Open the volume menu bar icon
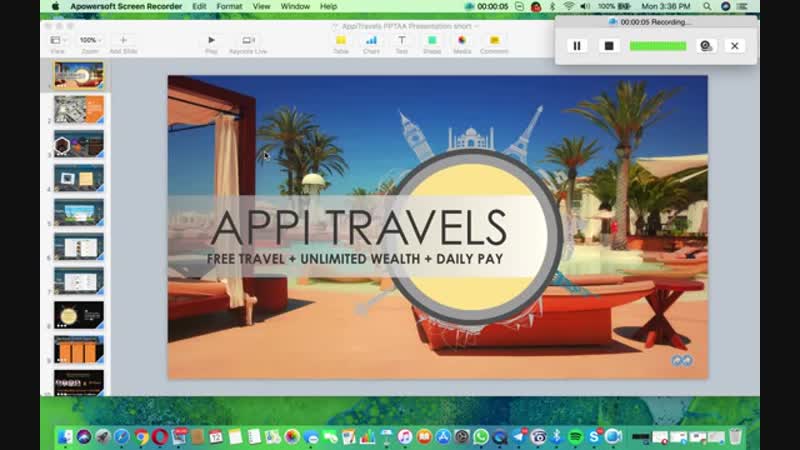The height and width of the screenshot is (450, 800). [x=585, y=7]
